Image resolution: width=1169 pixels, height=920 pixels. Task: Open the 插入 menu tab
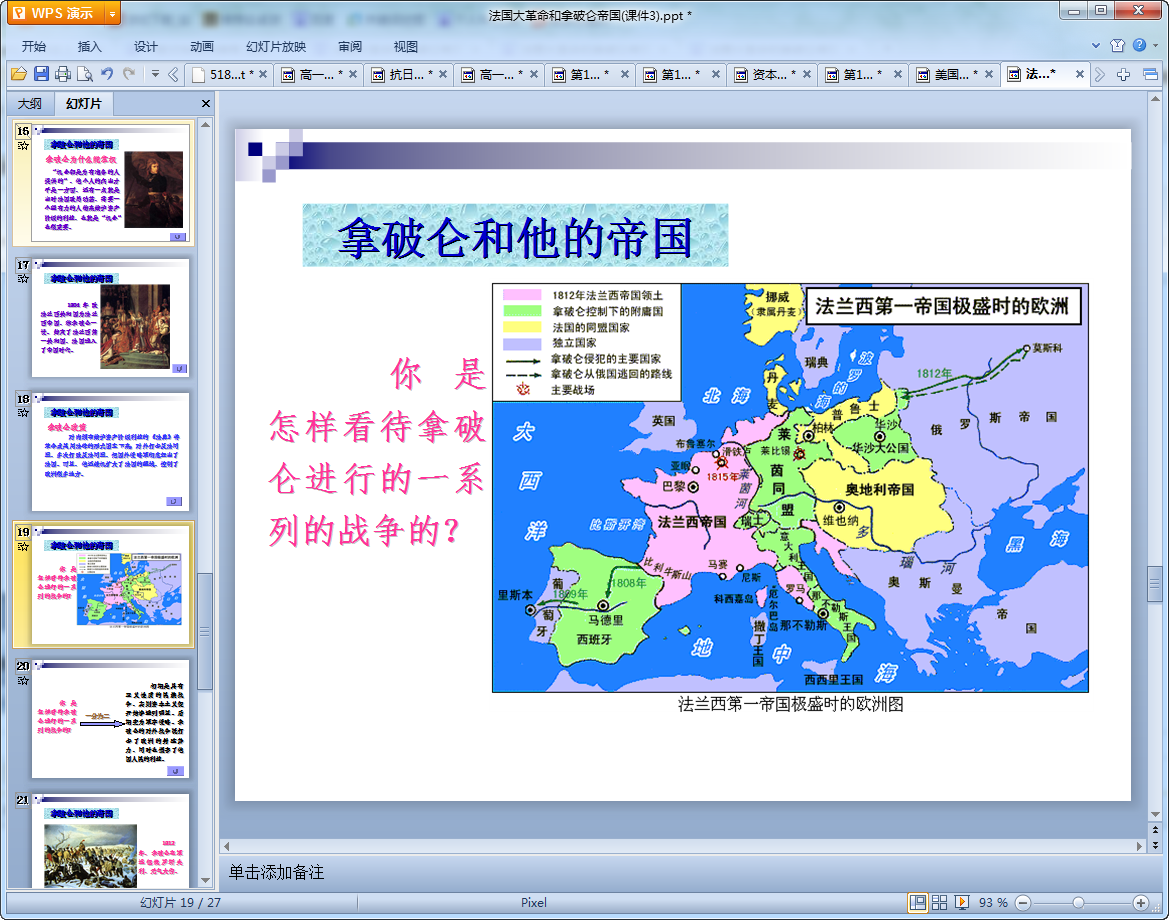(x=90, y=46)
